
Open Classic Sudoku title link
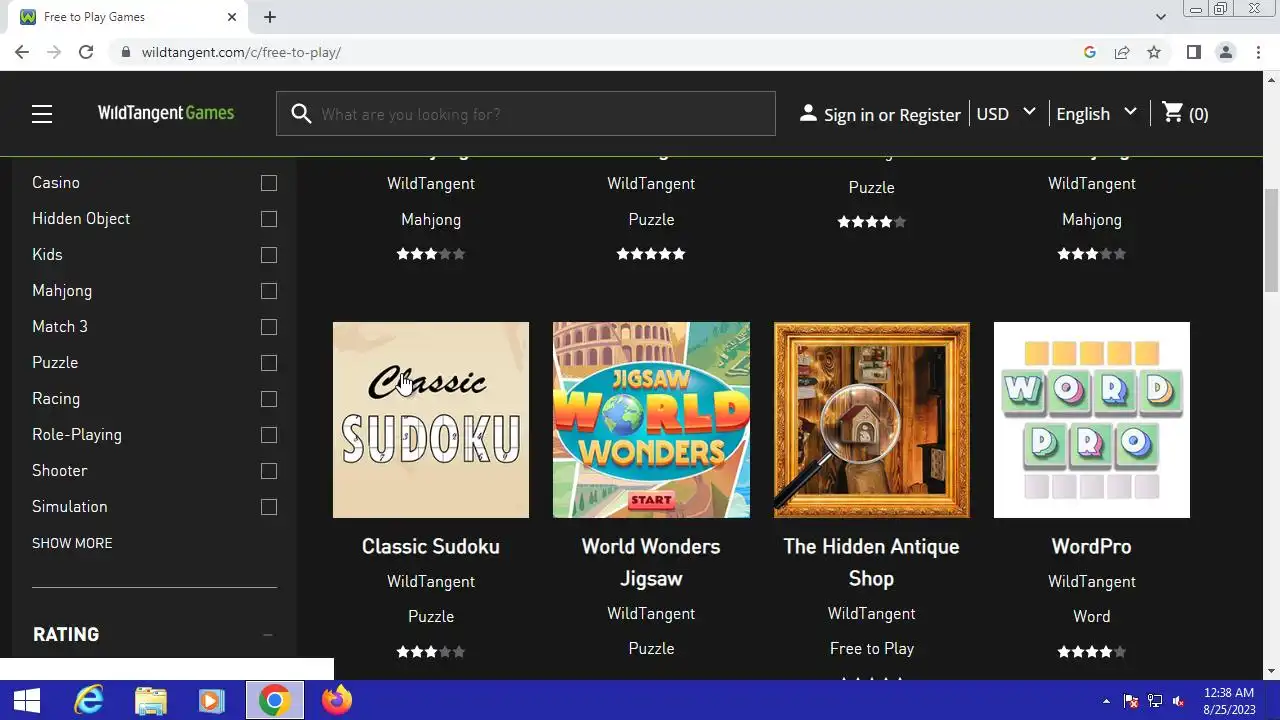click(x=431, y=546)
